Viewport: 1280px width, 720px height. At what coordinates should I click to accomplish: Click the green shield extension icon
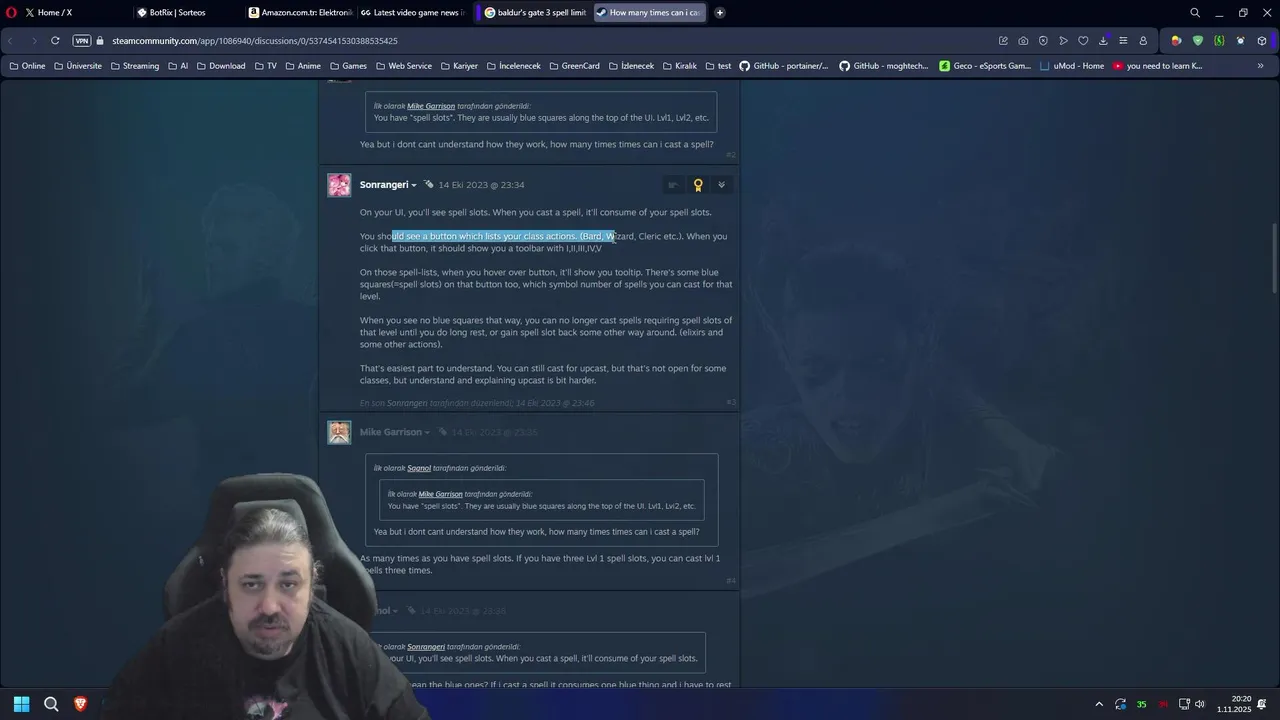pos(1198,41)
